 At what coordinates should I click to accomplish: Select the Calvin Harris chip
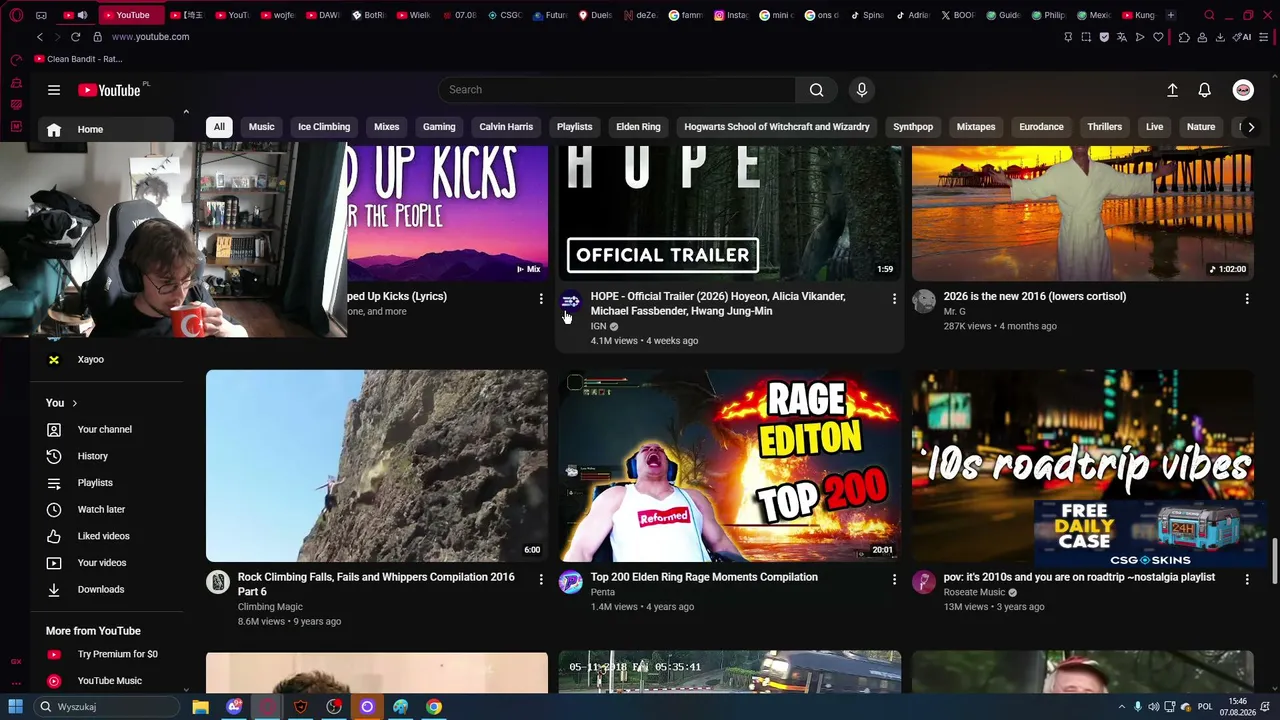point(506,127)
